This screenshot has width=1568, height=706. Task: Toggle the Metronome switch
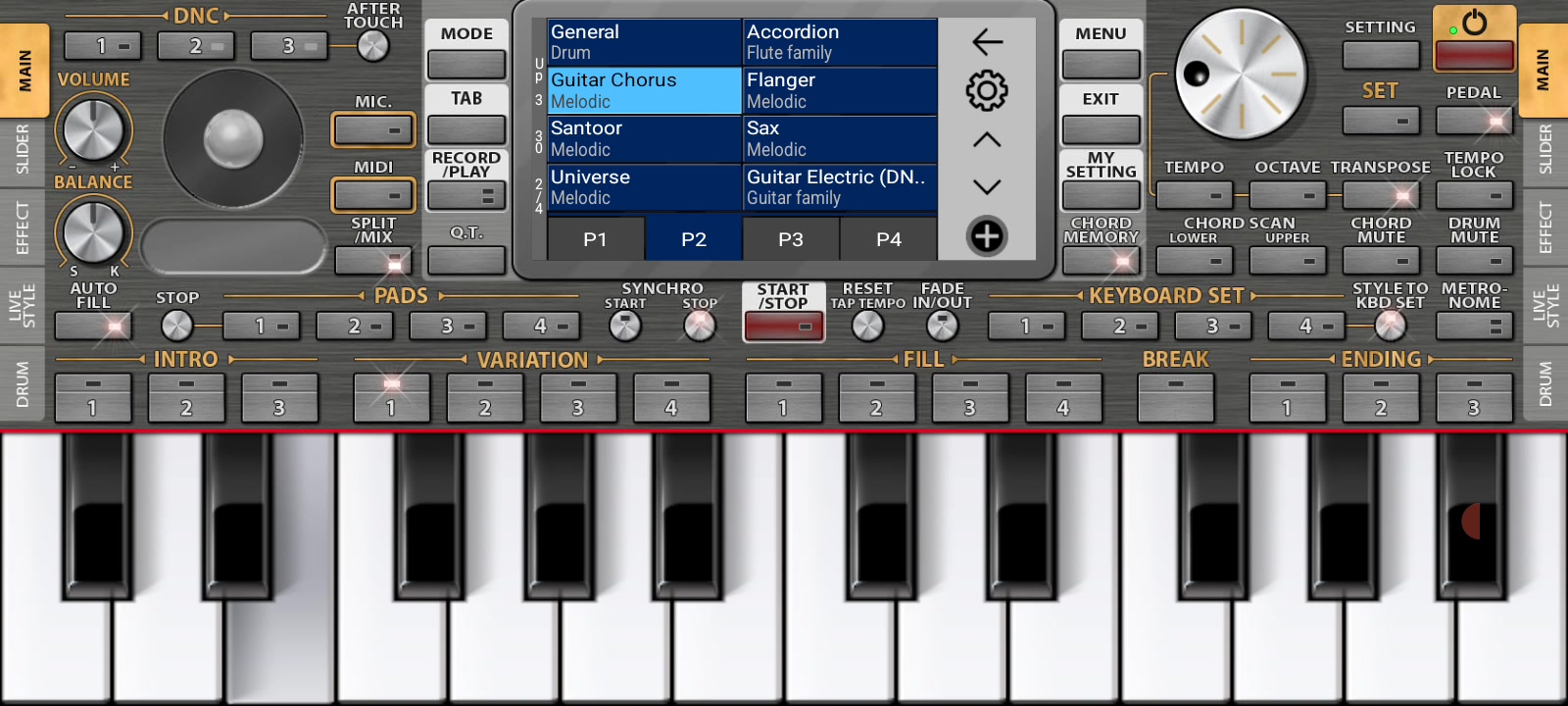click(1474, 327)
